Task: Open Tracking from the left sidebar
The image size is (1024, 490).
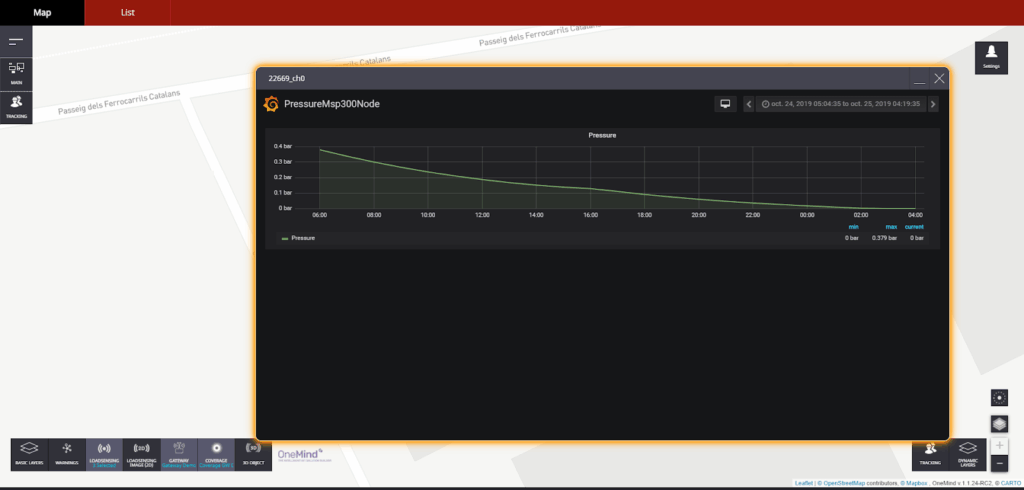Action: (16, 106)
